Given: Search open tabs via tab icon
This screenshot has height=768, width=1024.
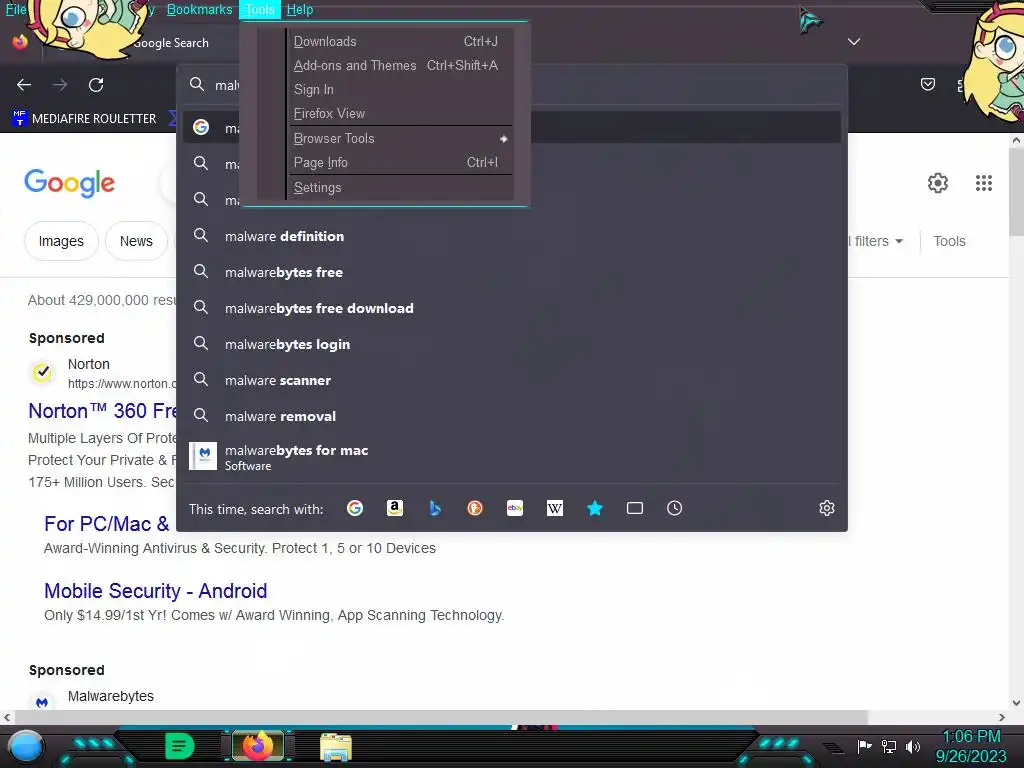Looking at the screenshot, I should pos(635,508).
